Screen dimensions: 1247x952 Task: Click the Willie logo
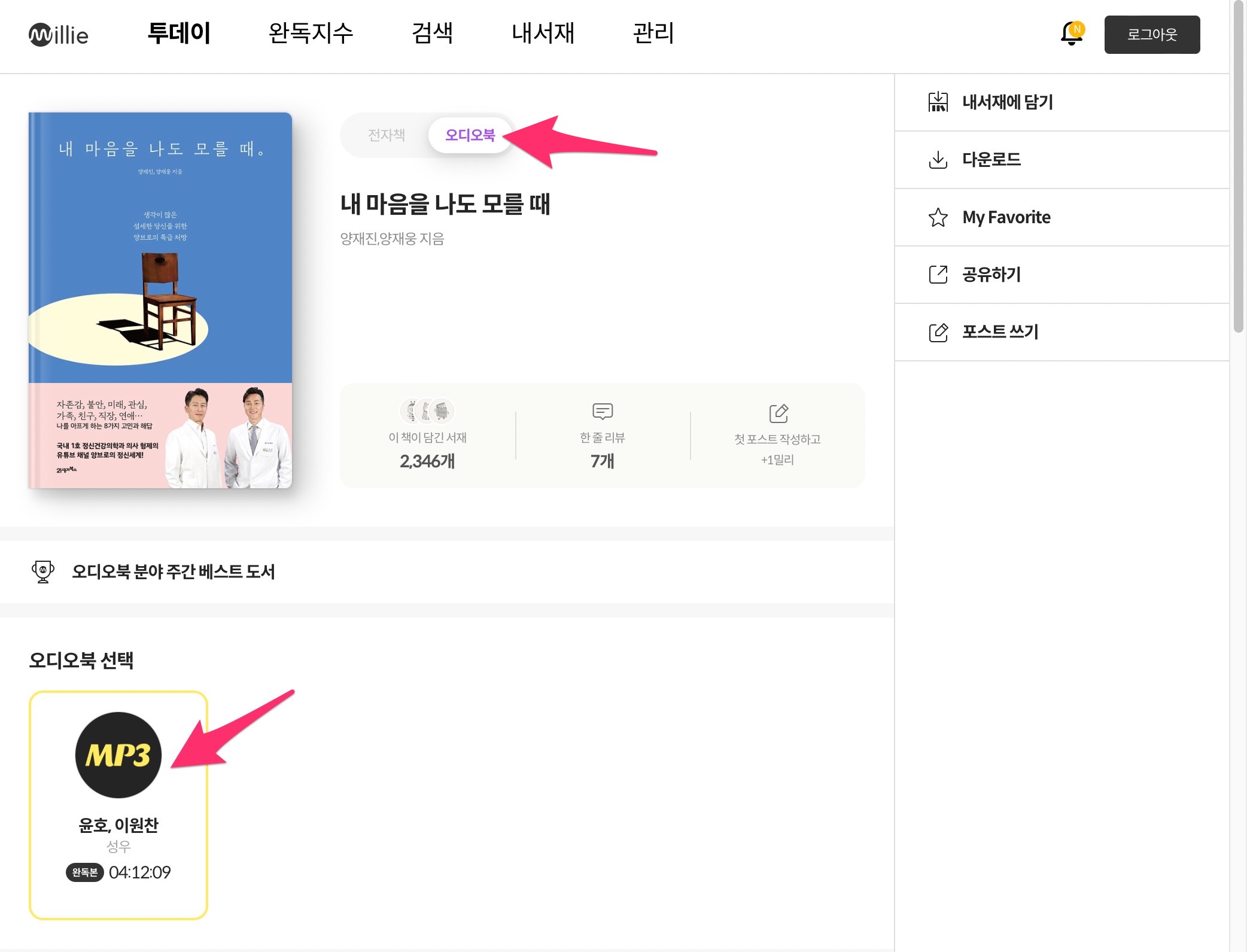click(59, 35)
